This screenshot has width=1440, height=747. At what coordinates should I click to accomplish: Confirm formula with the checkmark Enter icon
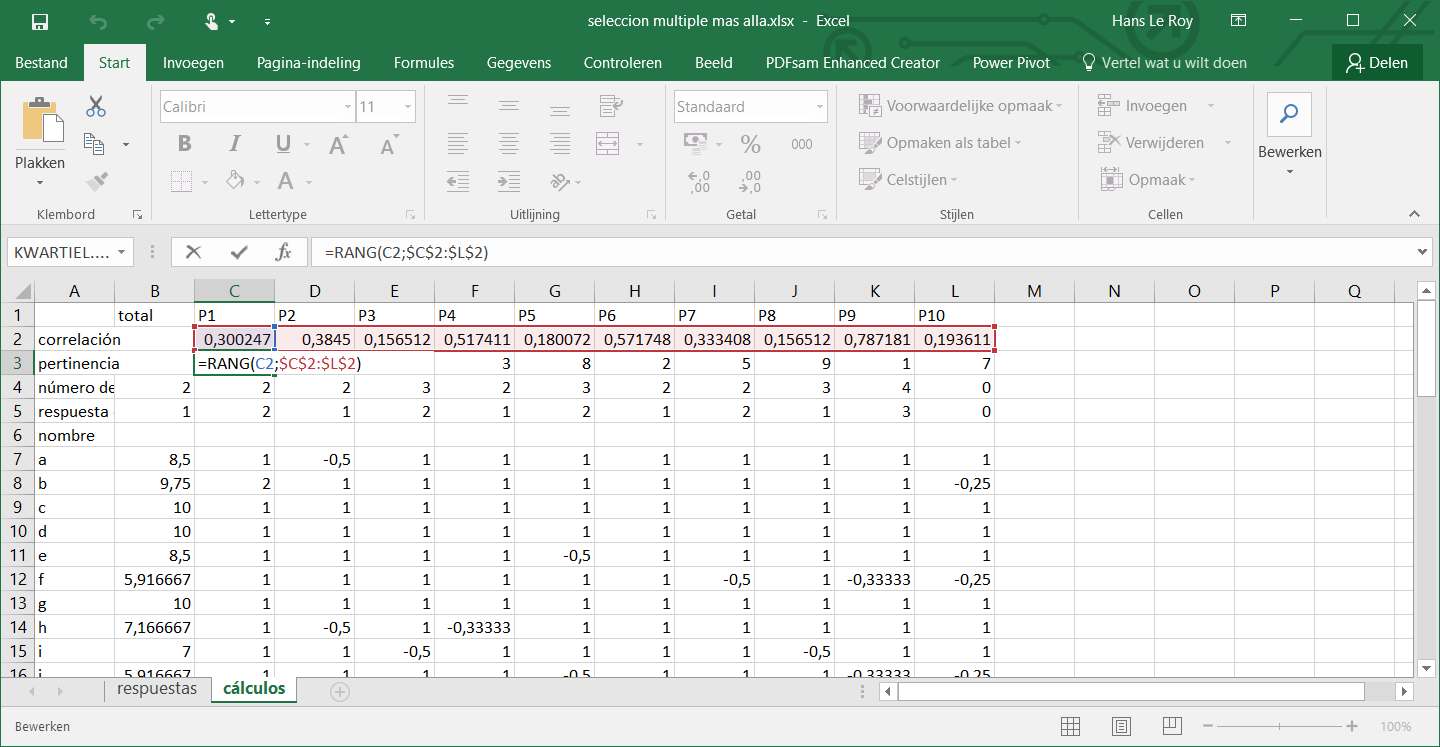tap(239, 252)
